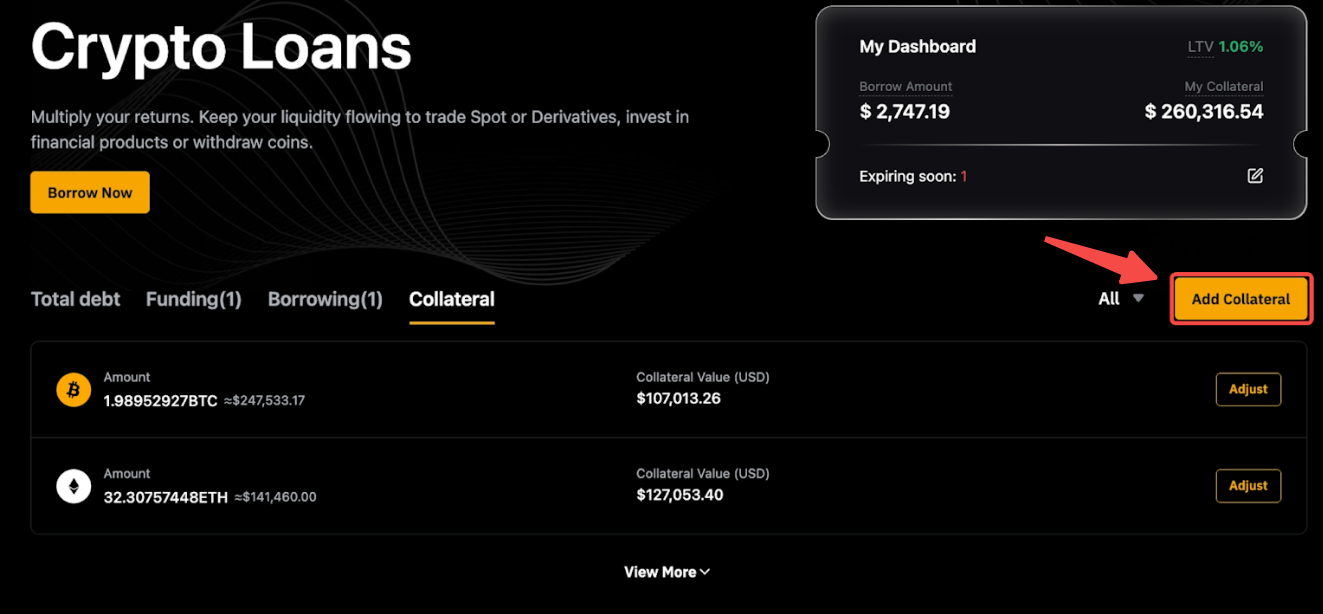Click the underlined LTV label

pyautogui.click(x=1199, y=47)
